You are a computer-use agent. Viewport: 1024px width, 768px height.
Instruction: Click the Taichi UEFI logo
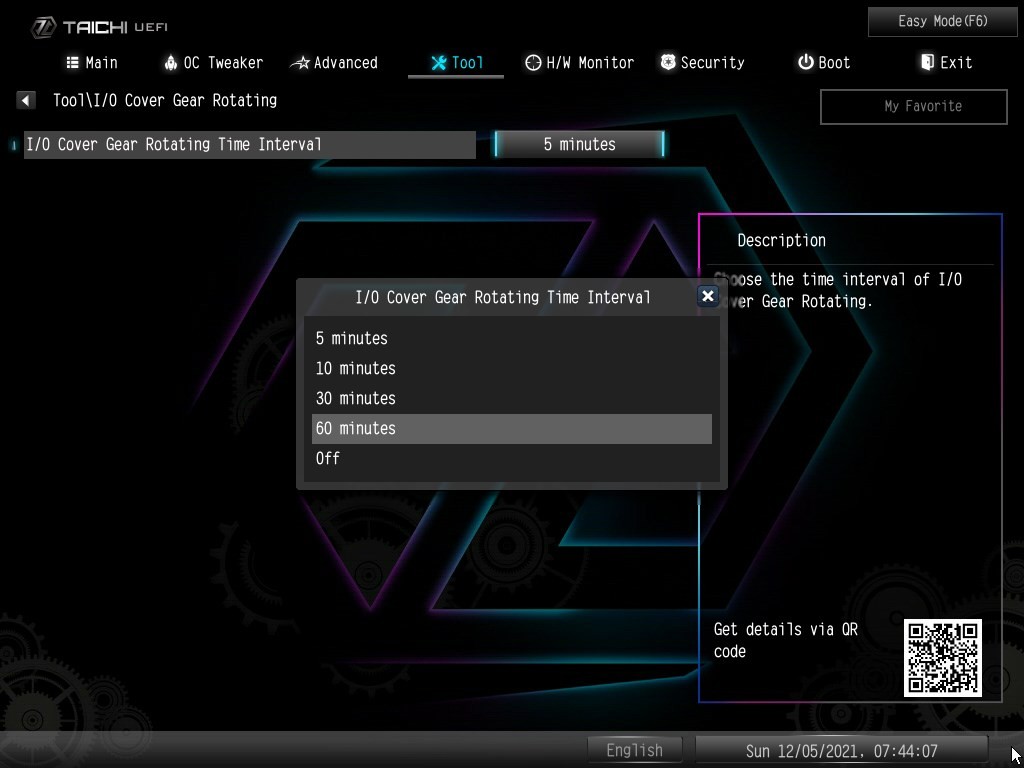point(99,27)
